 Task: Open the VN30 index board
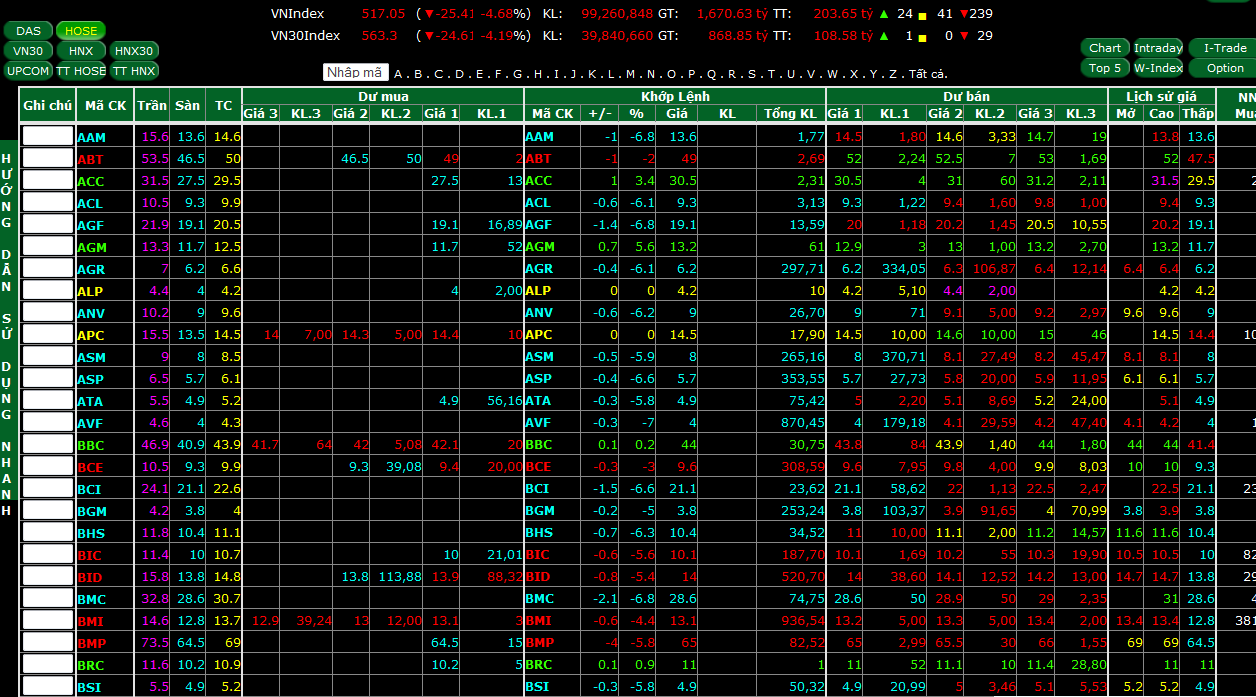point(28,51)
